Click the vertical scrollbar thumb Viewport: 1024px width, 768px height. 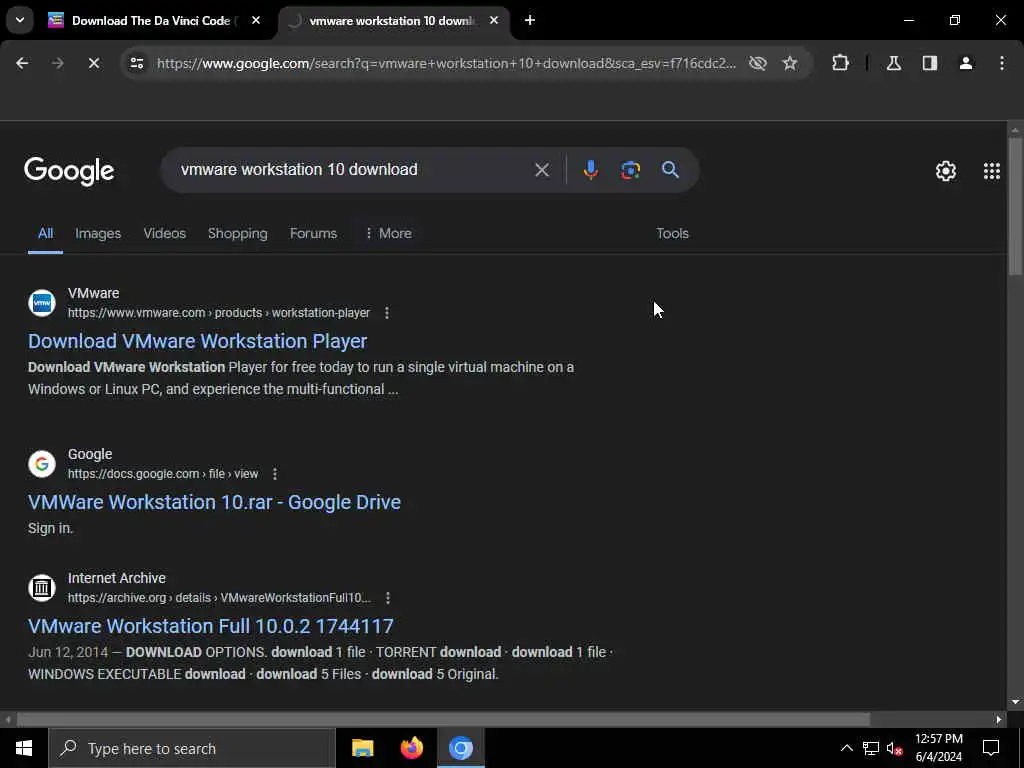1015,206
